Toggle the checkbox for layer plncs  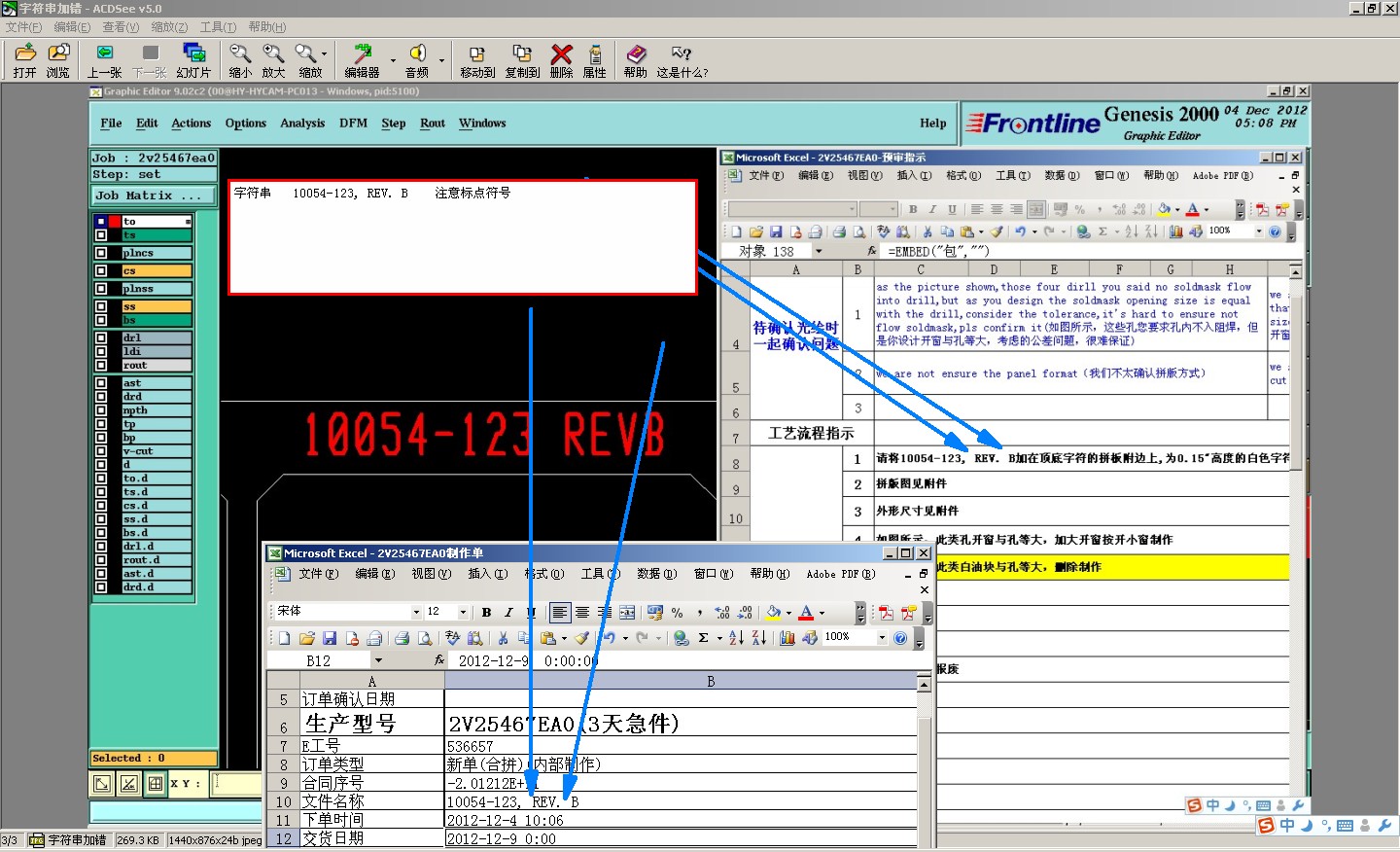click(x=101, y=253)
